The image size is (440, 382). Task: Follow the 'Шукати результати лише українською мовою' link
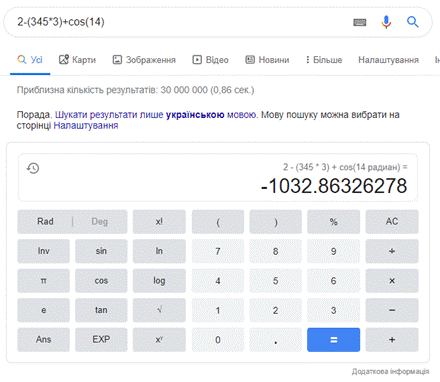156,115
